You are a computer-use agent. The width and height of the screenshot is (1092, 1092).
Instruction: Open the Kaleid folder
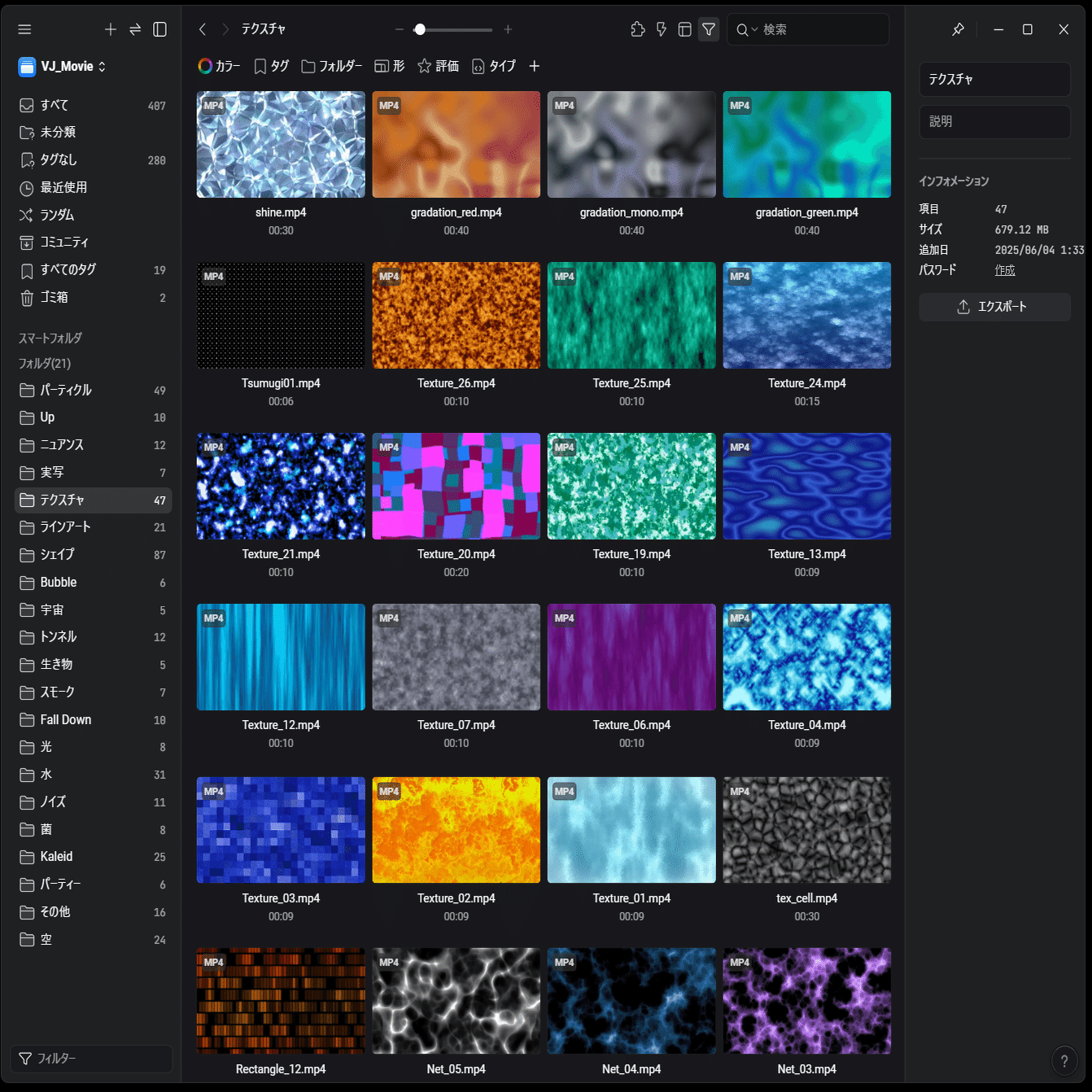click(93, 857)
